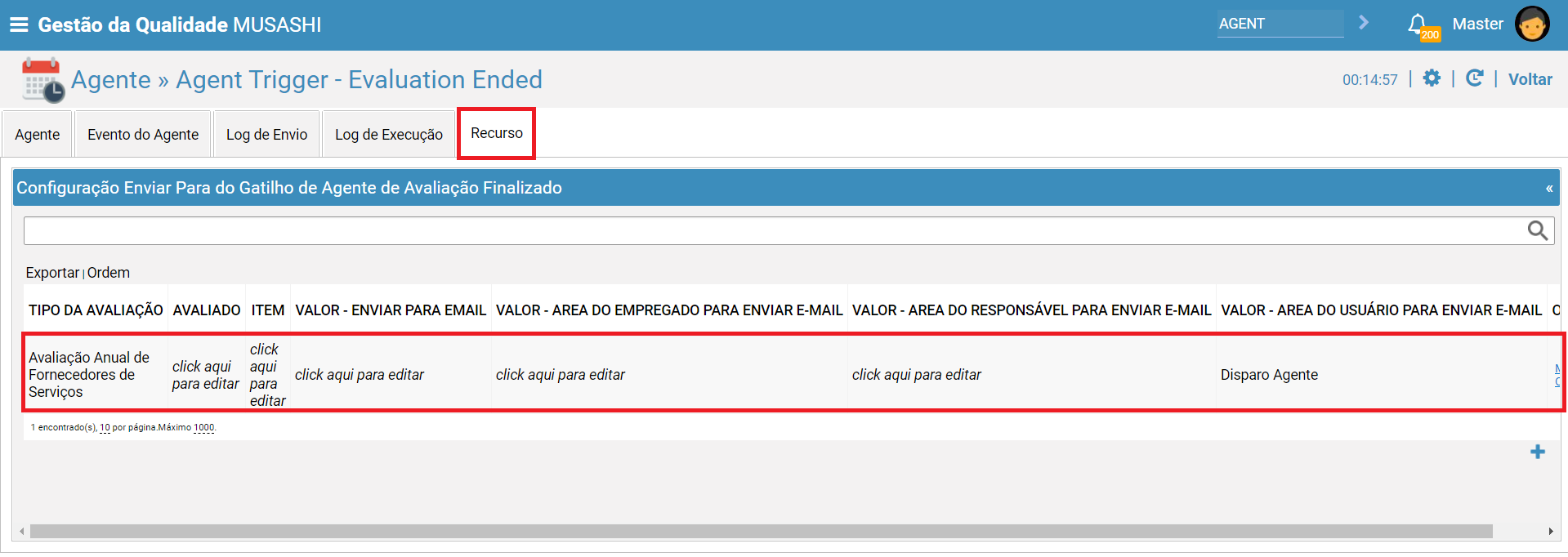
Task: Click the scrollbar left arrow
Action: pos(21,531)
